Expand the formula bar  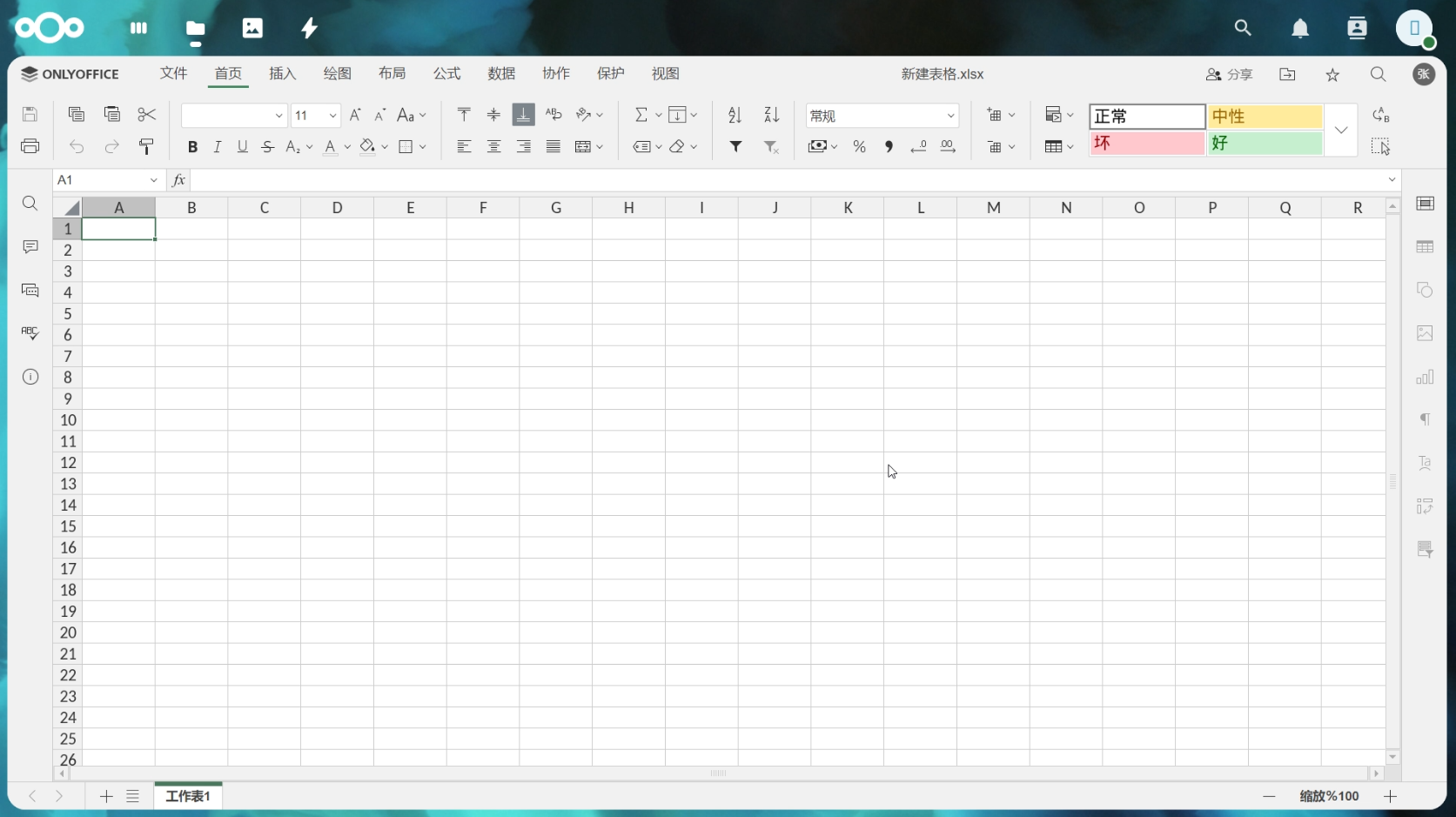coord(1392,180)
